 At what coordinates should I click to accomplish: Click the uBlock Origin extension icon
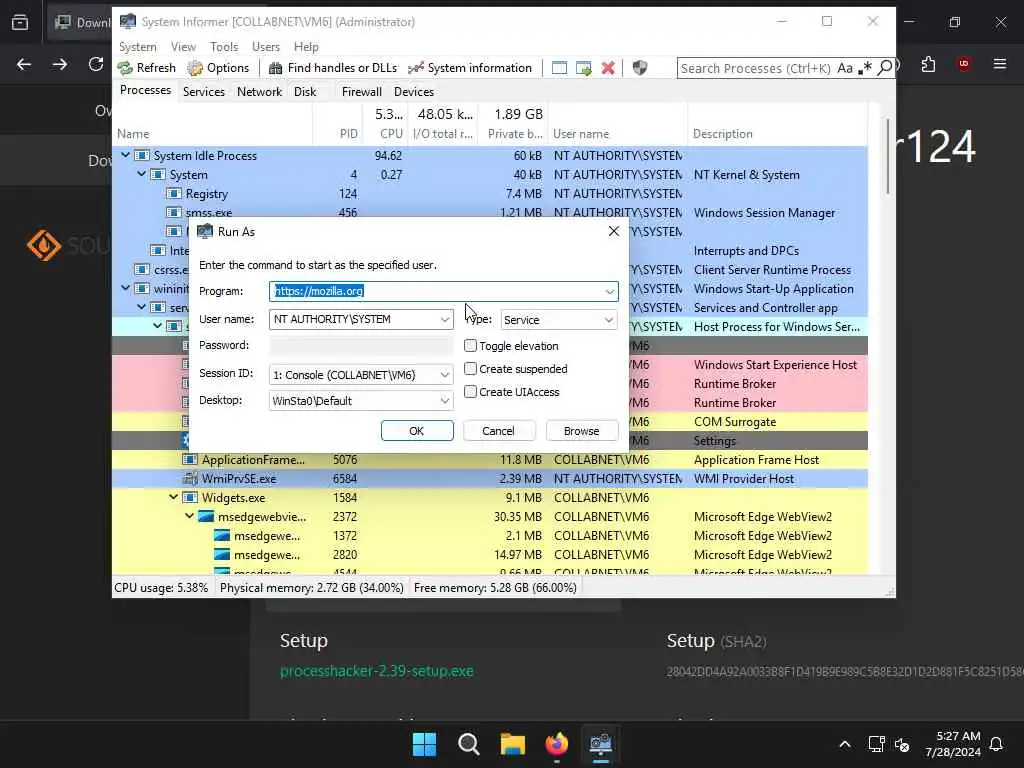pos(964,64)
